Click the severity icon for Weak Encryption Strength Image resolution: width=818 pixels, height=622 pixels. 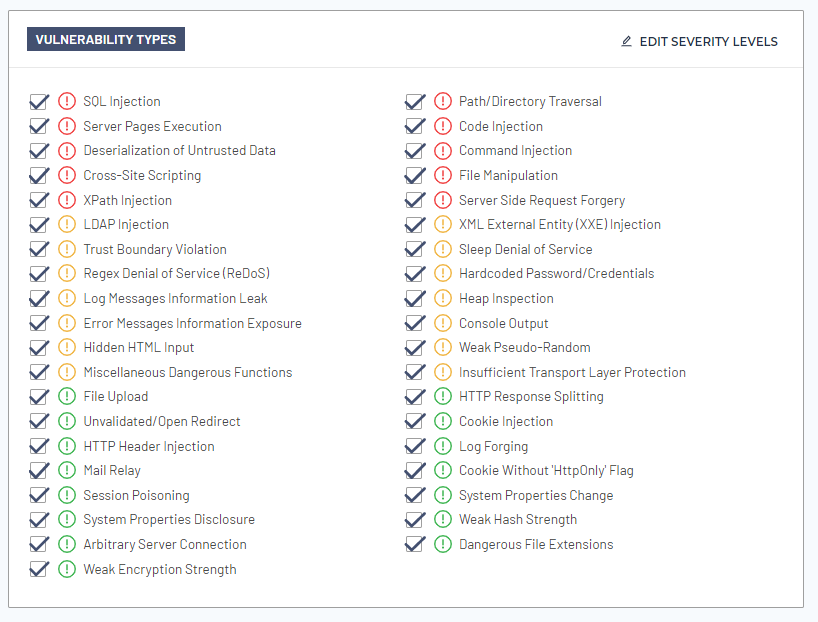point(67,570)
